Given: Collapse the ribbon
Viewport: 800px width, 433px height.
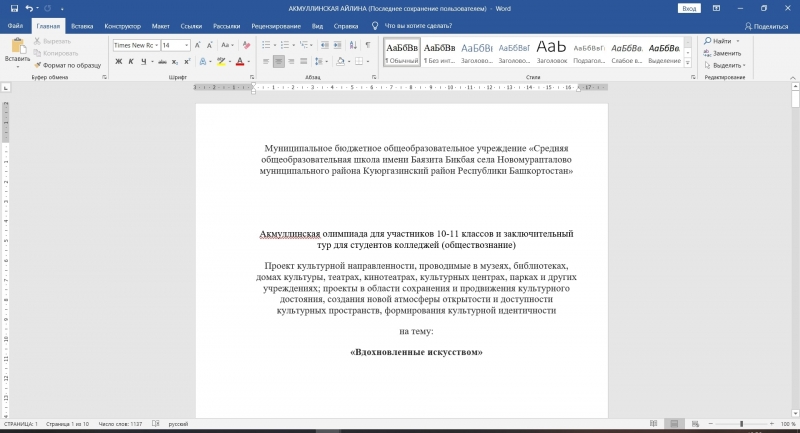Looking at the screenshot, I should [x=792, y=78].
